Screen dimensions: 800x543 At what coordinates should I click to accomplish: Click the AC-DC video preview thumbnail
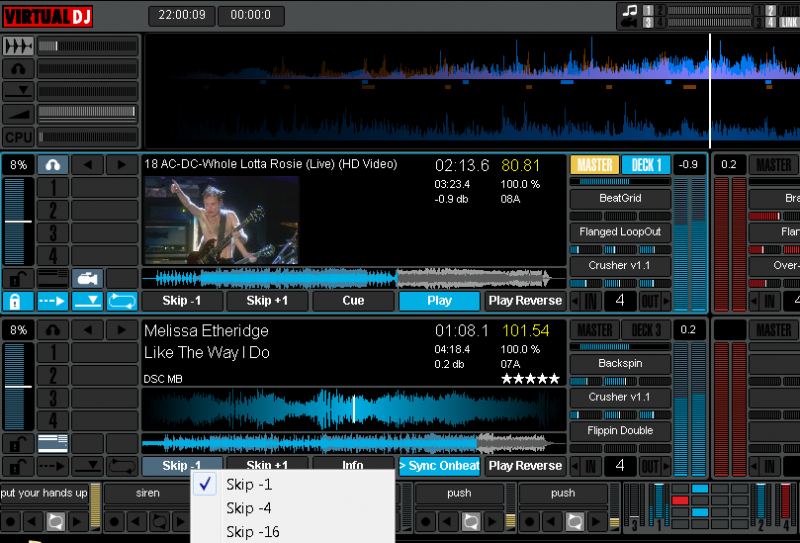(x=221, y=220)
